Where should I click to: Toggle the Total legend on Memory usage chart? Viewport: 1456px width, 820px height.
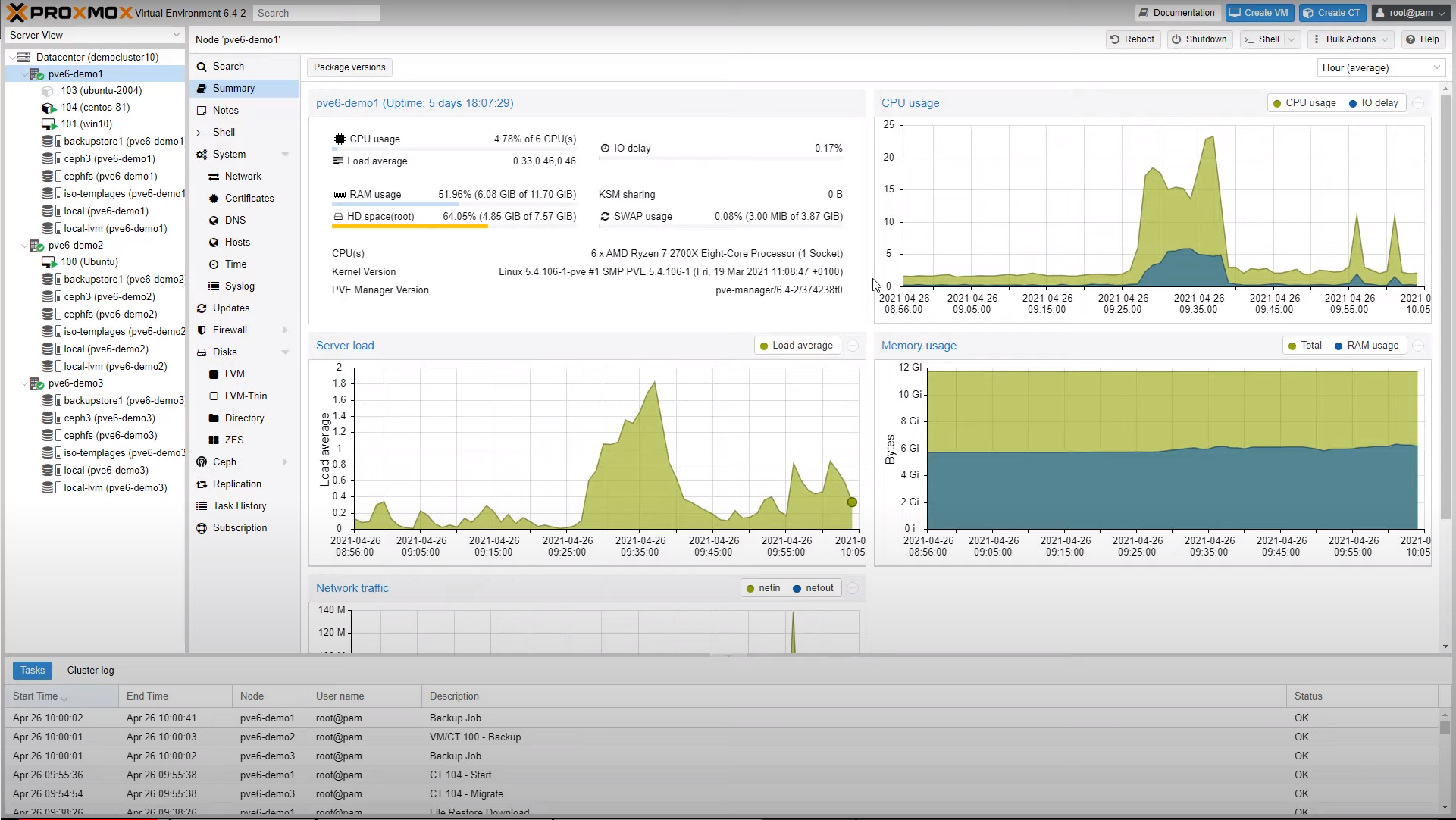point(1305,345)
